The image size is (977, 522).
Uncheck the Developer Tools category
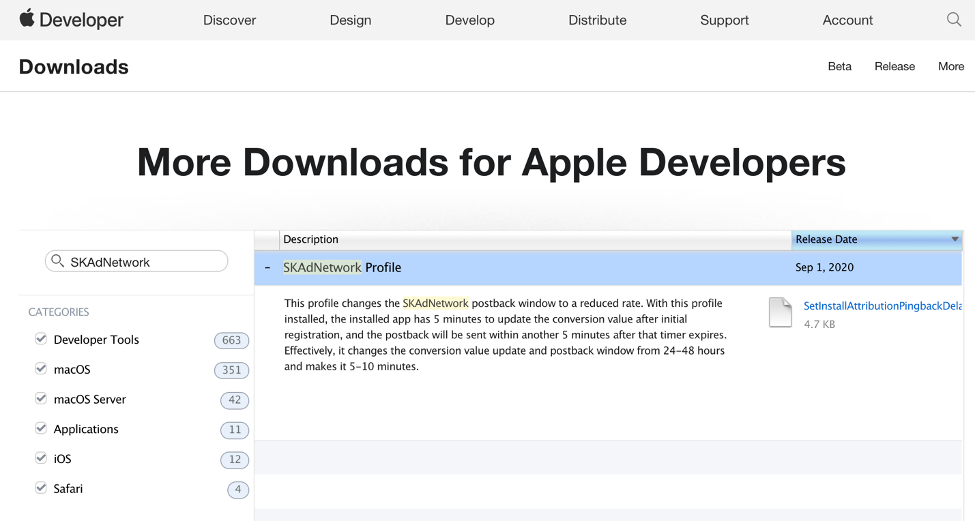click(x=41, y=339)
